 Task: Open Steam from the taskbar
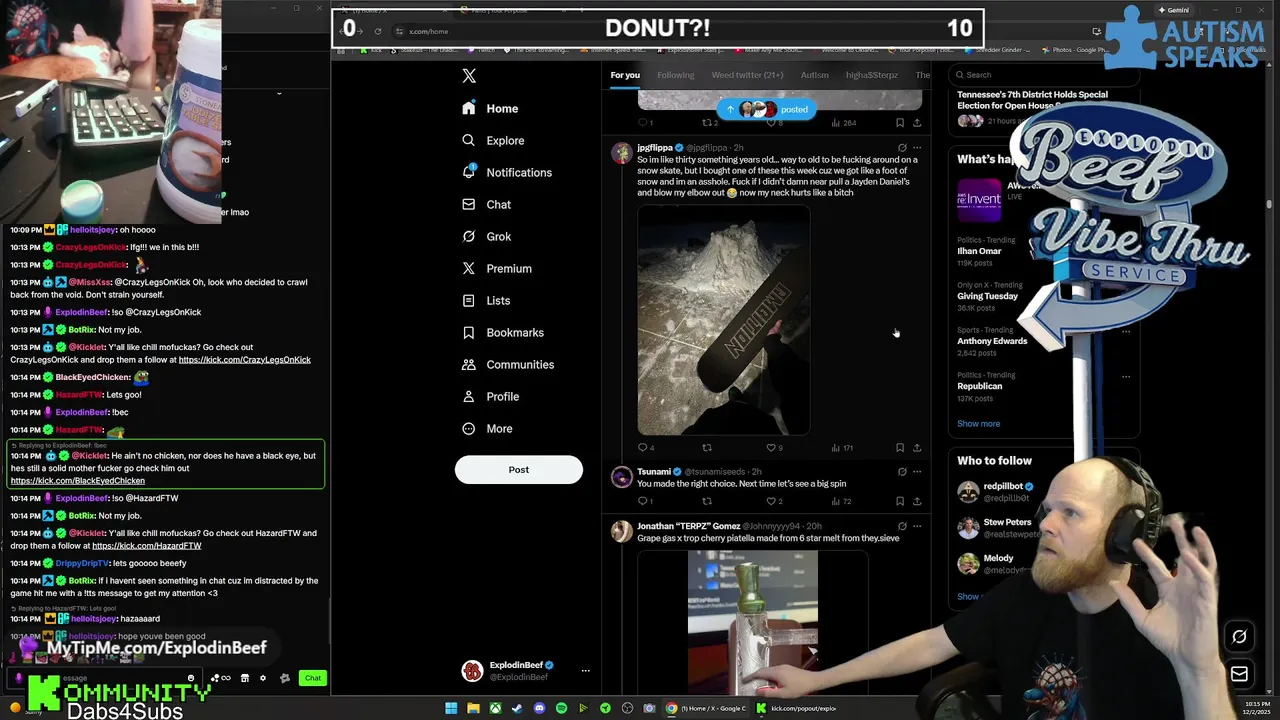click(x=517, y=708)
